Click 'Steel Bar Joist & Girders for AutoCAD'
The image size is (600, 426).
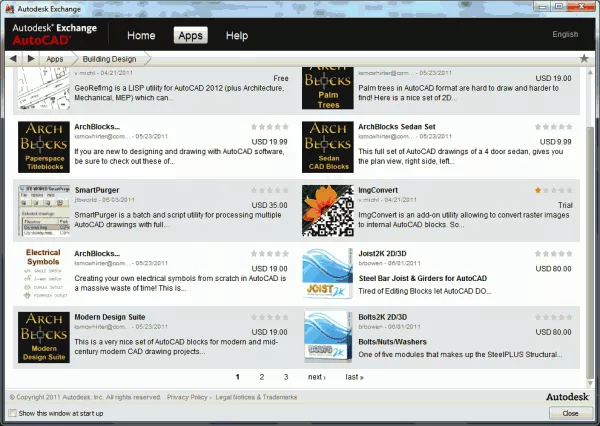(423, 278)
